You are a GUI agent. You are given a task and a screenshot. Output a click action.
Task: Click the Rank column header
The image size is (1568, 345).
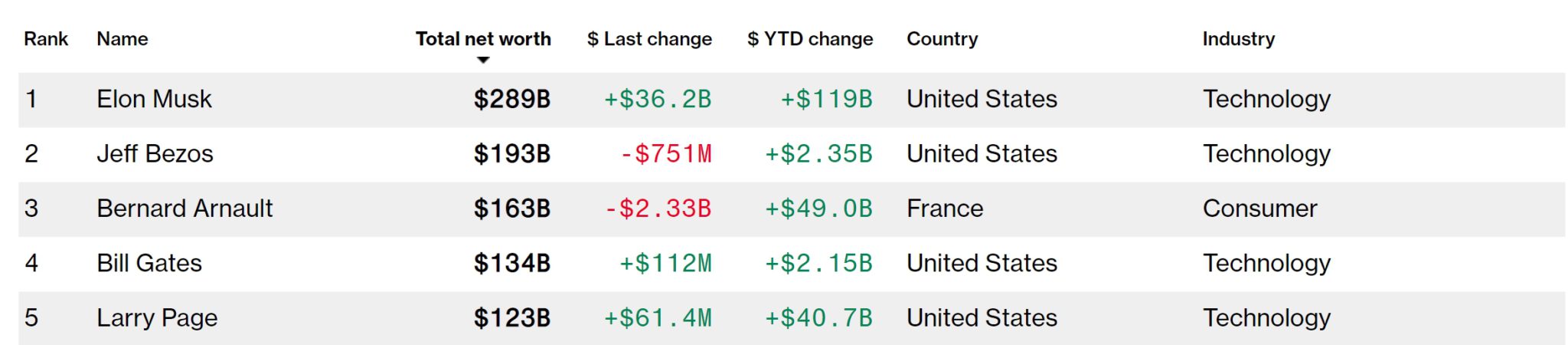(x=46, y=39)
